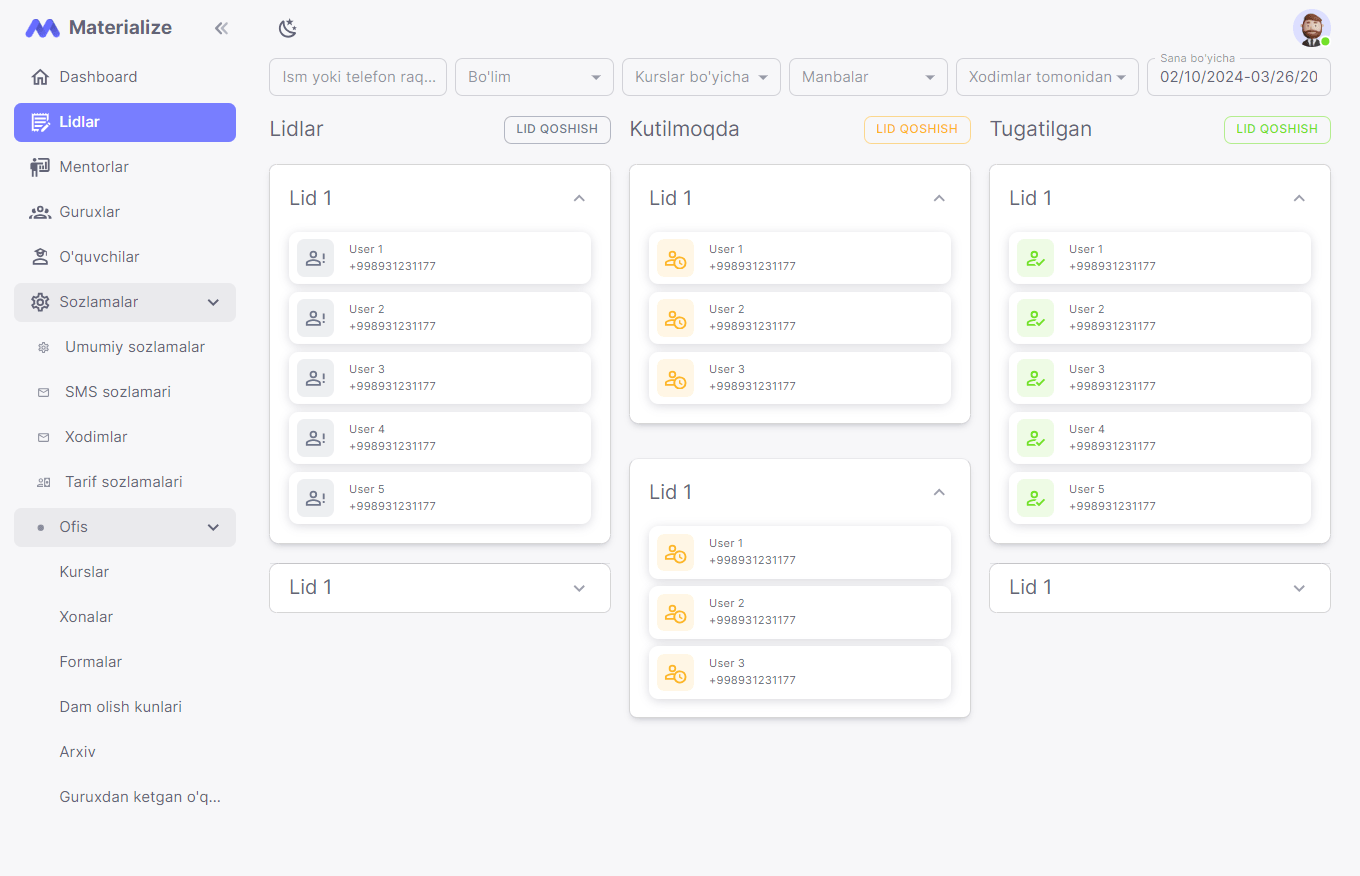
Task: Open the Kurslar bo'yicha dropdown
Action: (701, 77)
